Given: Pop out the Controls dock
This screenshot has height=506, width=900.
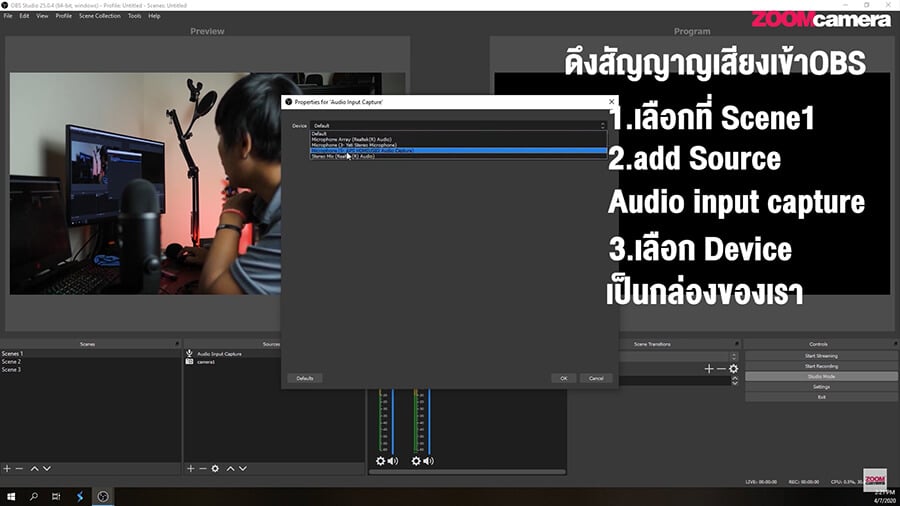Looking at the screenshot, I should [895, 344].
